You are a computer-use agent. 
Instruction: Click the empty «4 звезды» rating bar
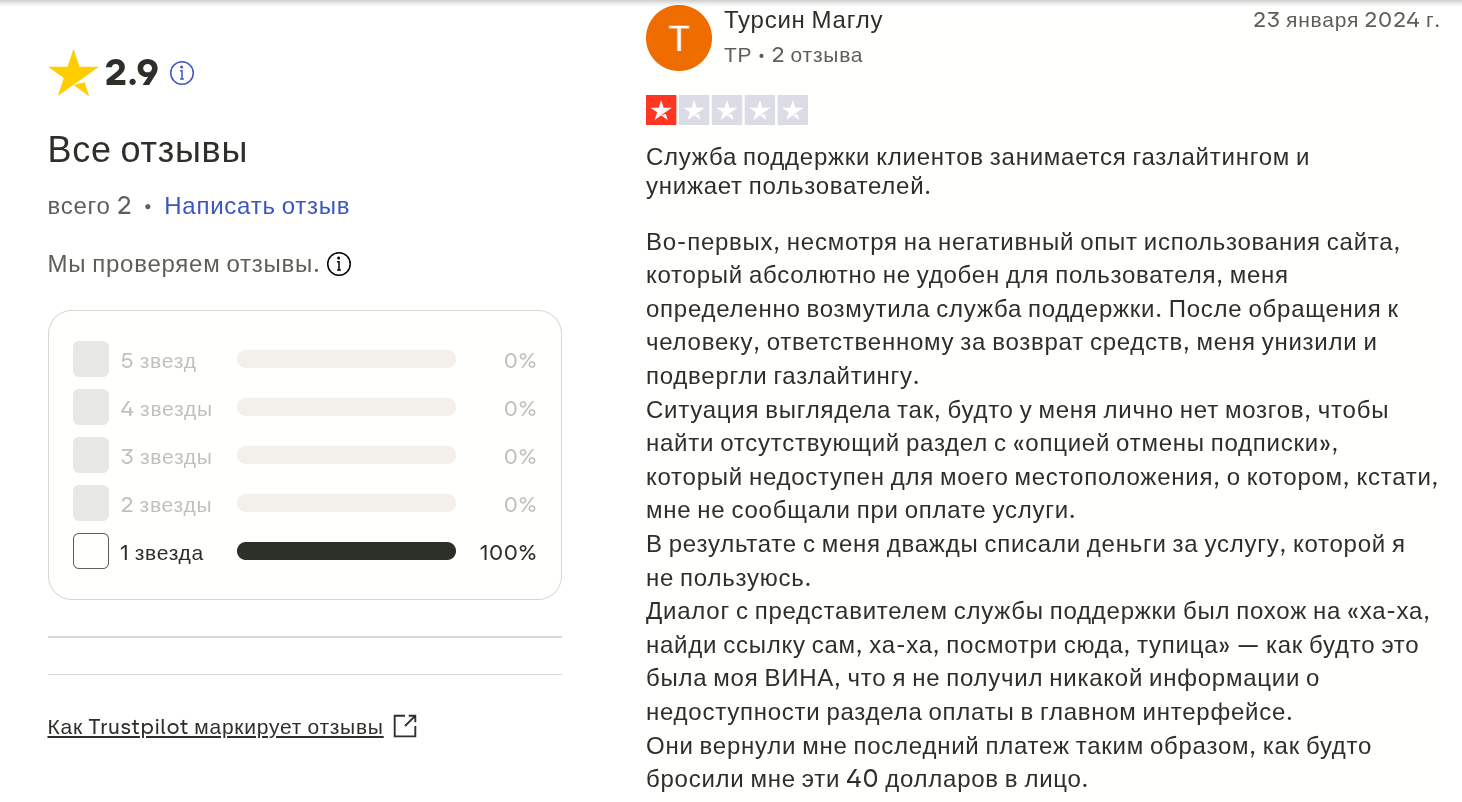pyautogui.click(x=345, y=407)
